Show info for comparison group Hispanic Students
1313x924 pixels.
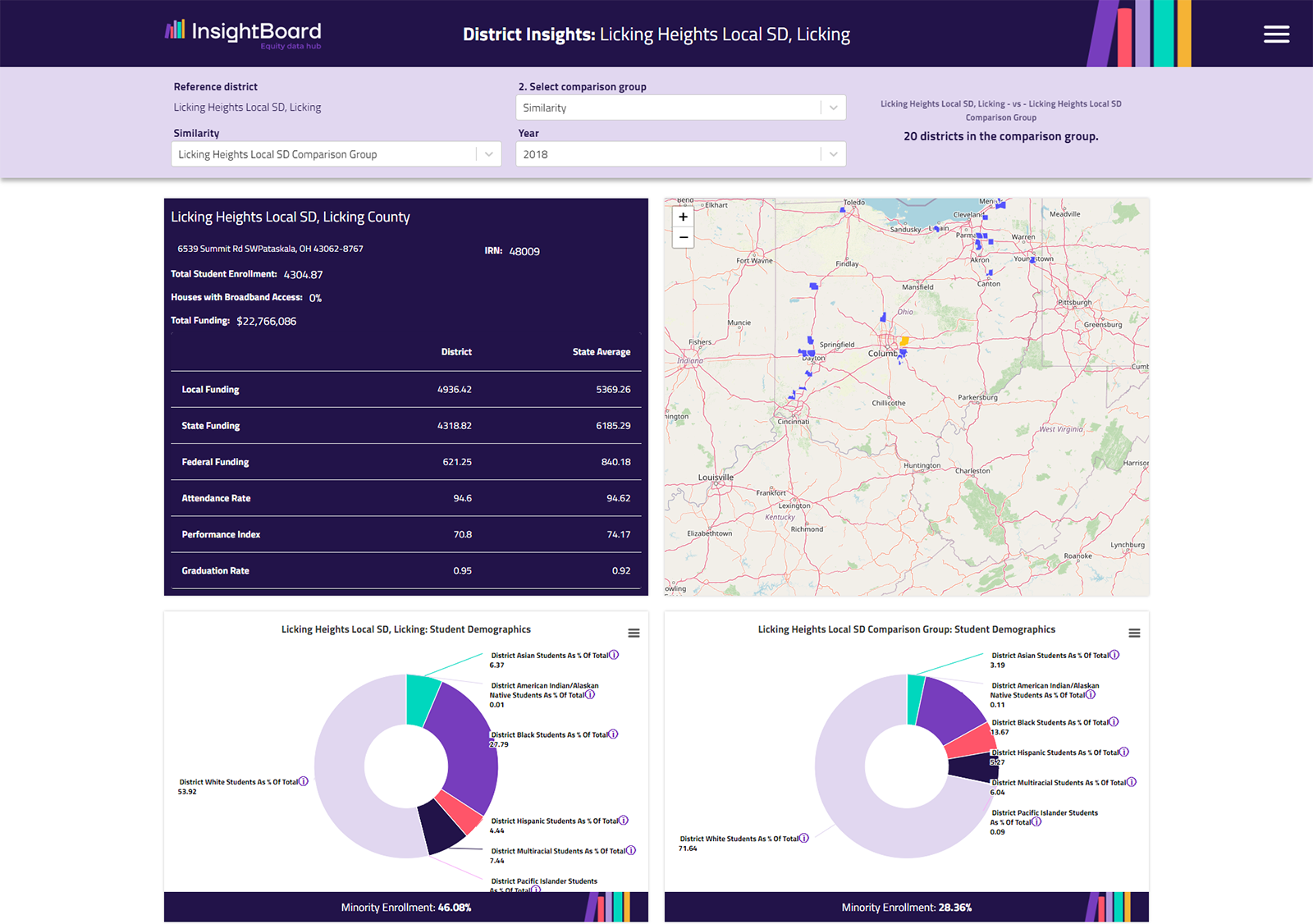click(1124, 752)
